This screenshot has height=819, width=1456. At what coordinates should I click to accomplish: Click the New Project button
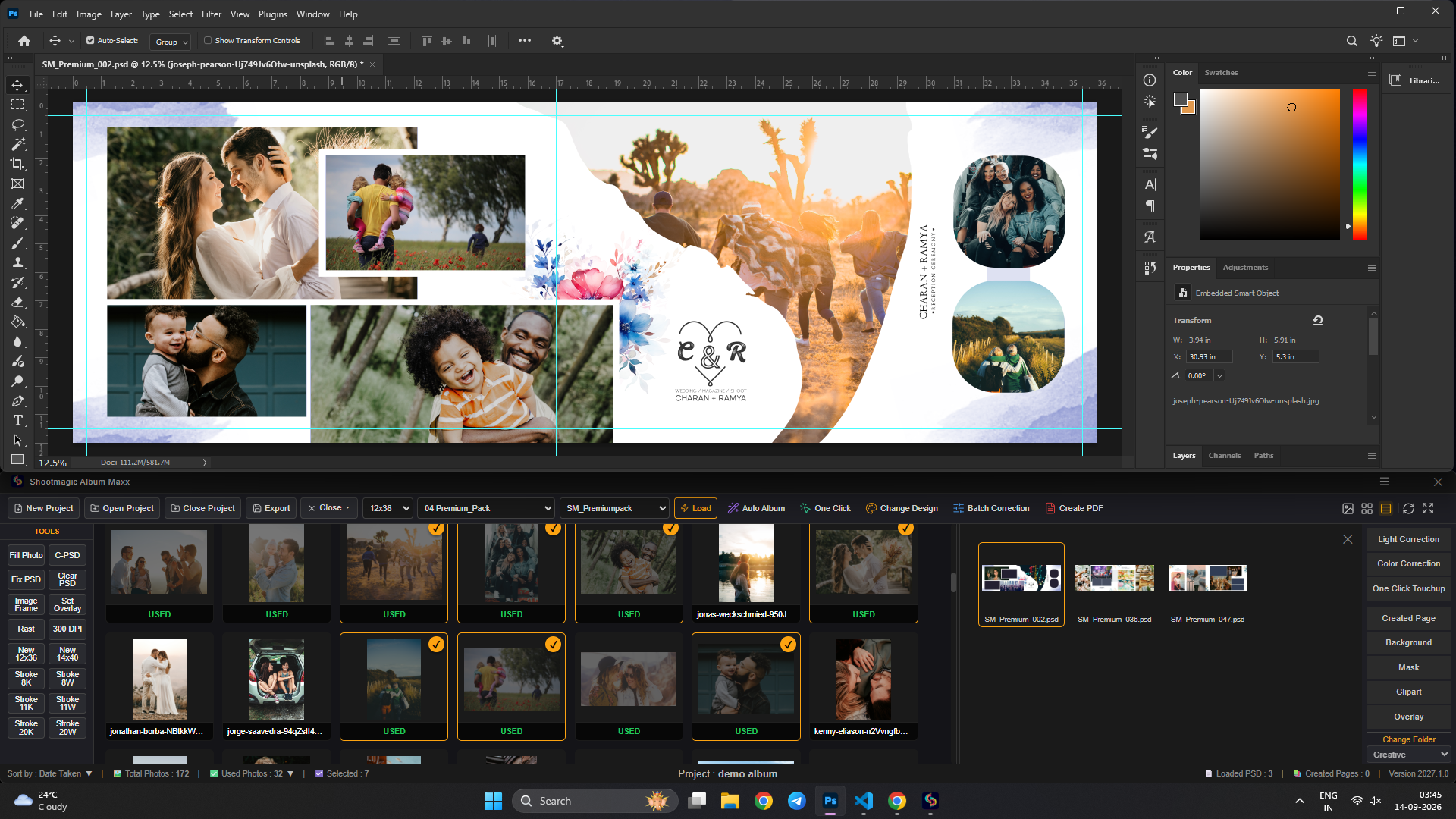tap(44, 508)
